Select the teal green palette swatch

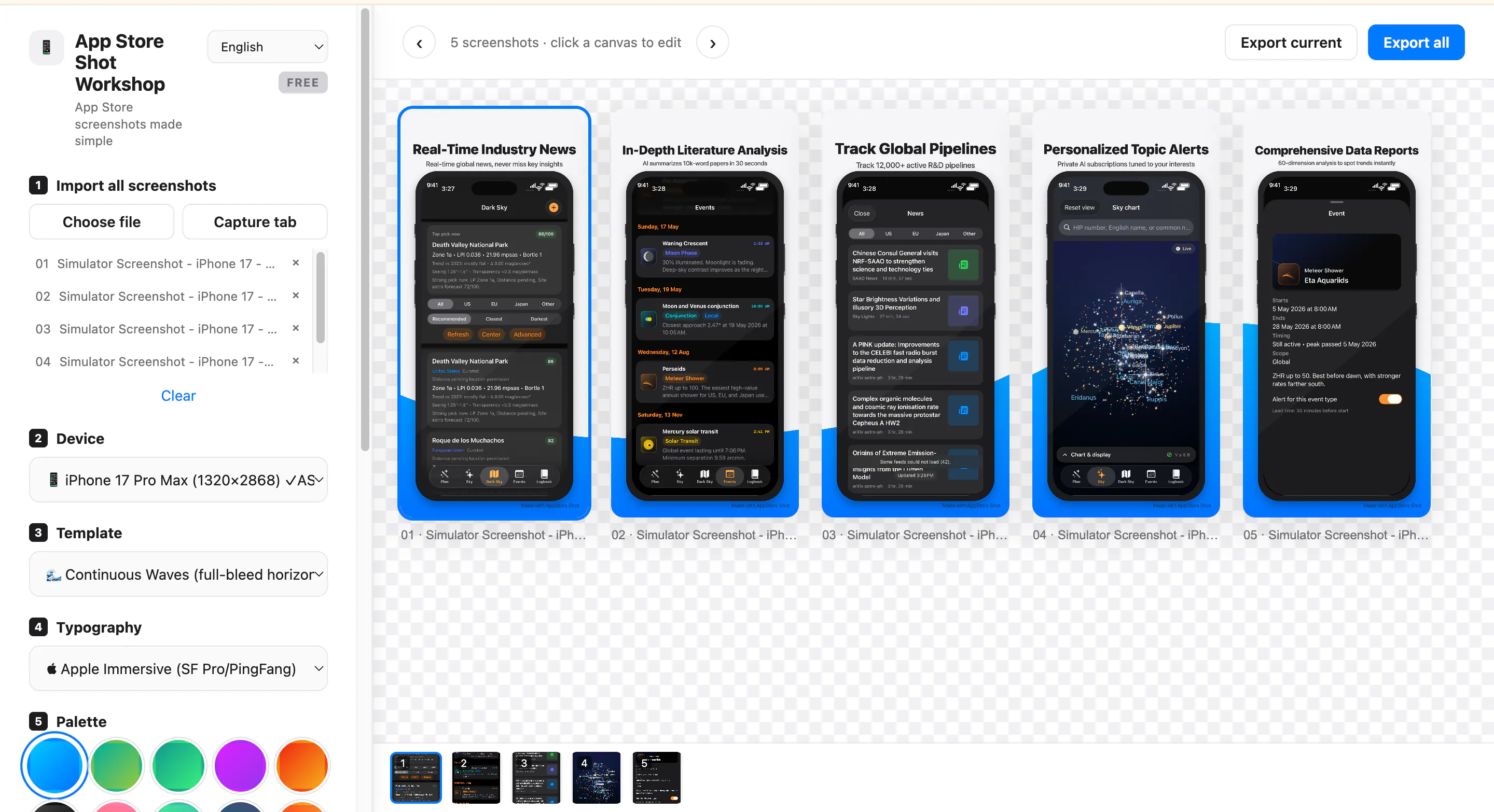pos(178,766)
